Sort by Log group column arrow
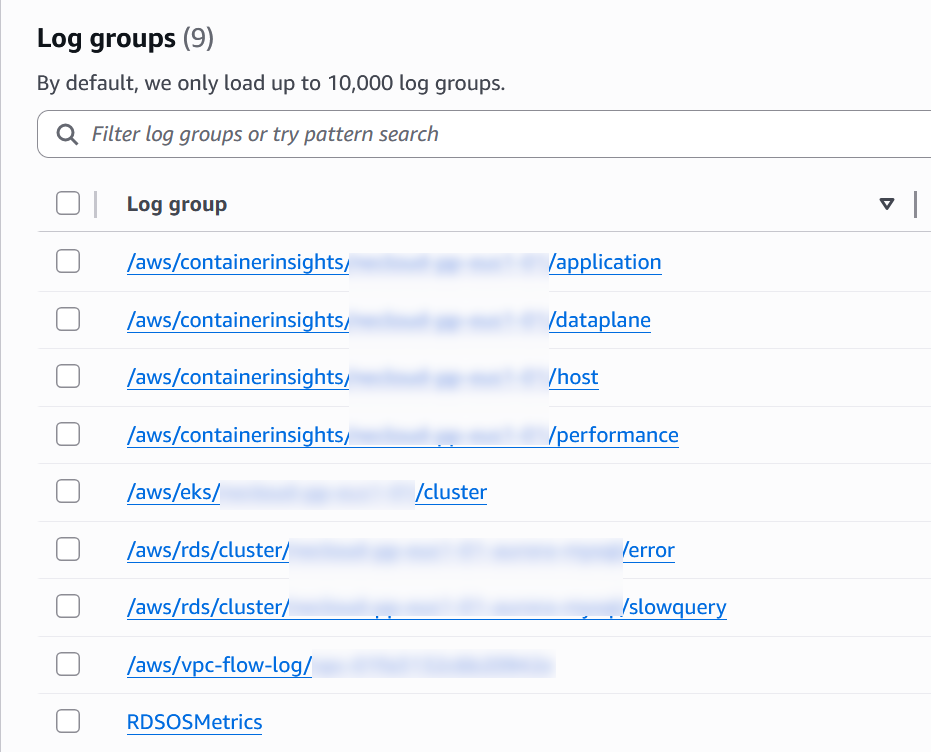931x752 pixels. (886, 204)
